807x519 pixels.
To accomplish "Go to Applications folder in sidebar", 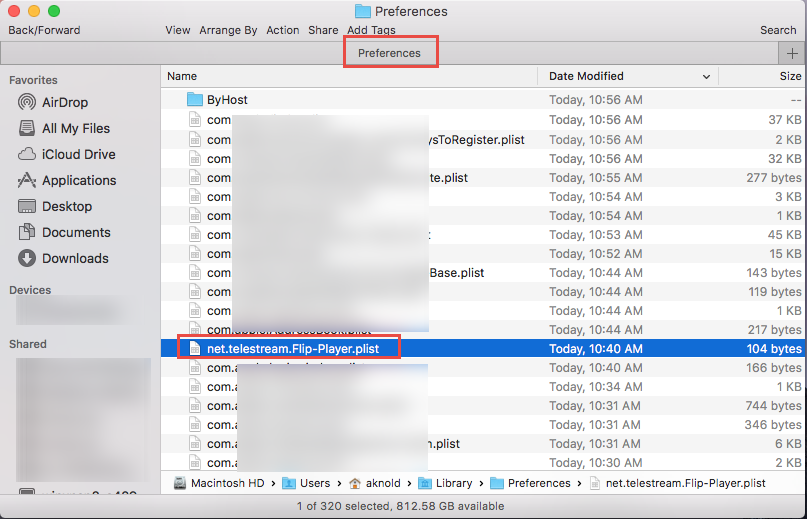I will pyautogui.click(x=78, y=180).
